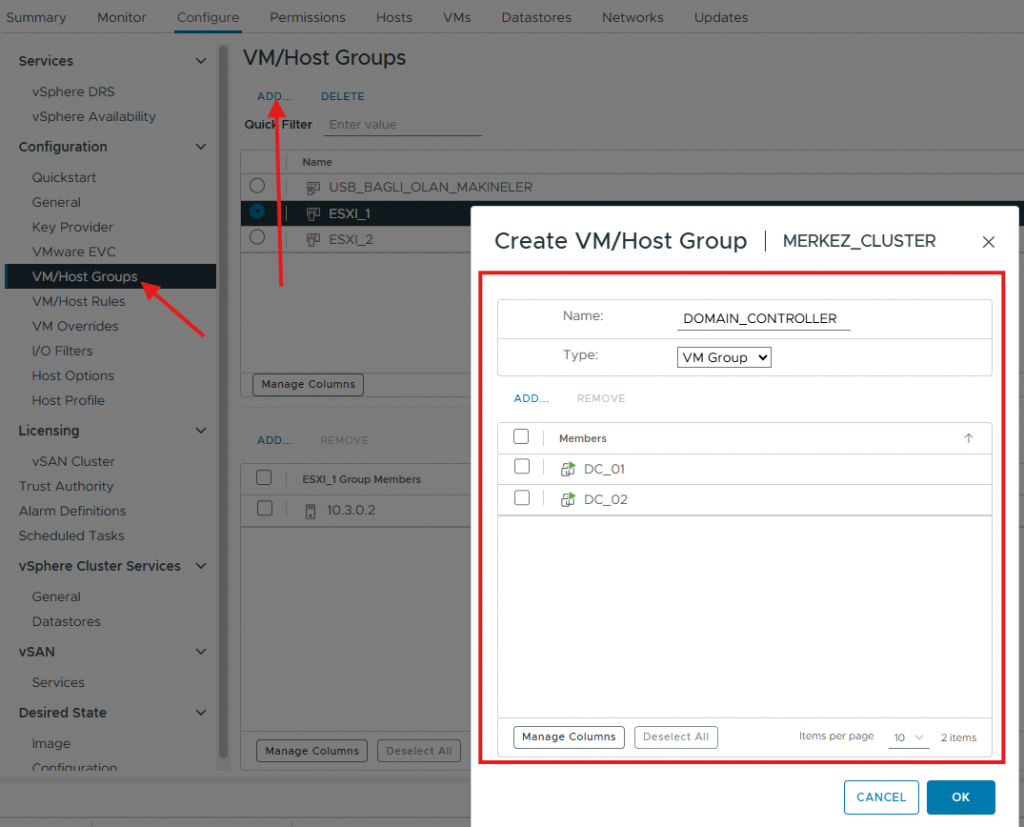
Task: Open the Datastores tab
Action: (x=536, y=18)
